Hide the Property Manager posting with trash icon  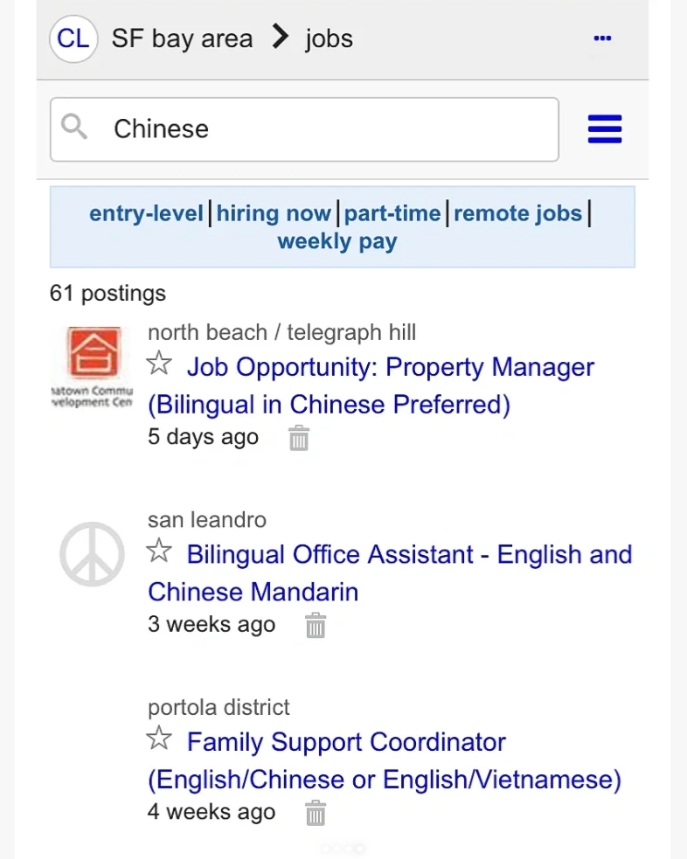click(x=299, y=438)
